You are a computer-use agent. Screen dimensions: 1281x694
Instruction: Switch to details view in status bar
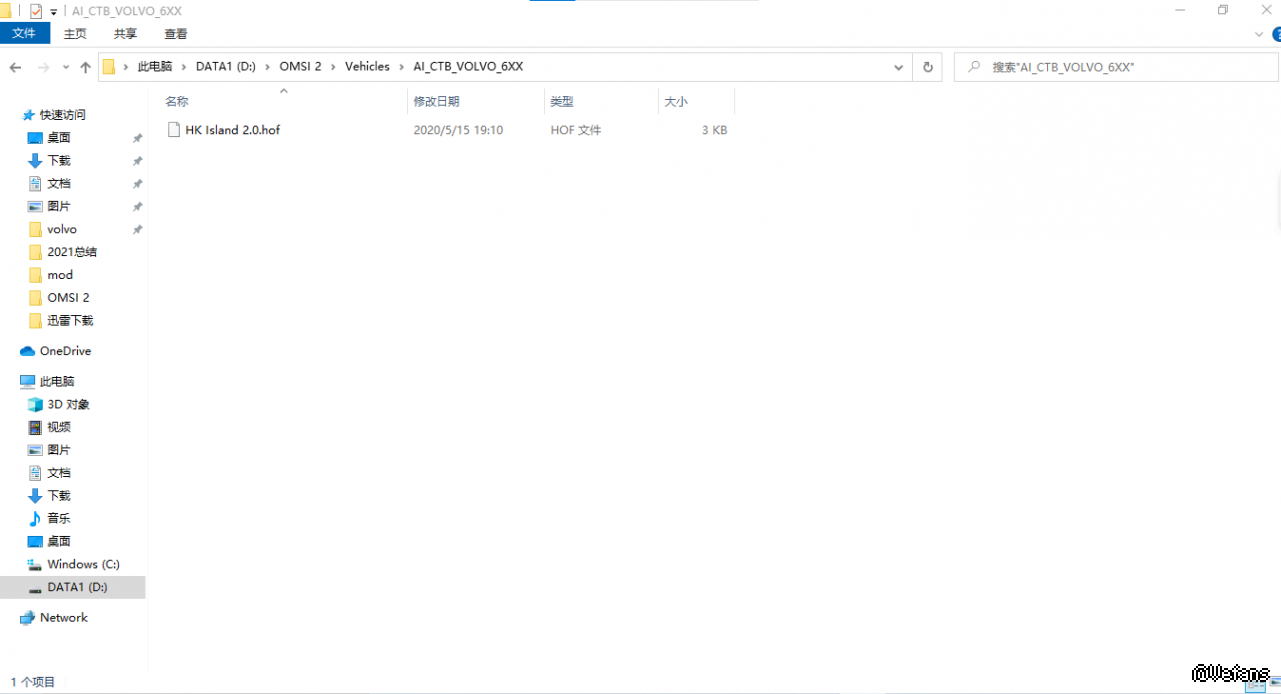click(1255, 684)
